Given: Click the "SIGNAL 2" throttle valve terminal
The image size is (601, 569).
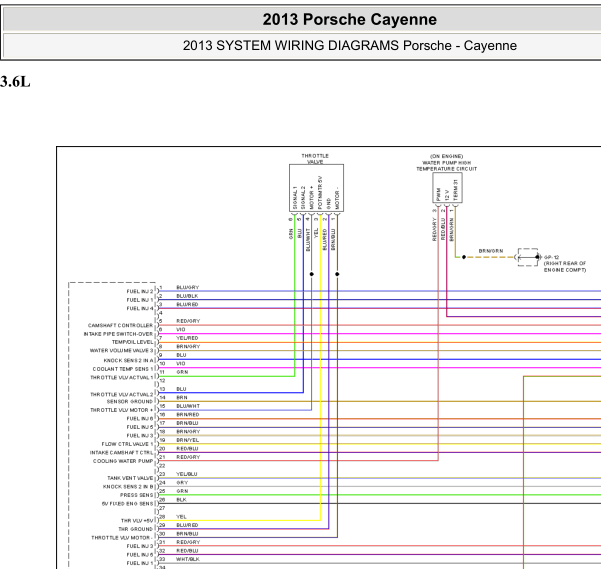Looking at the screenshot, I should click(303, 198).
